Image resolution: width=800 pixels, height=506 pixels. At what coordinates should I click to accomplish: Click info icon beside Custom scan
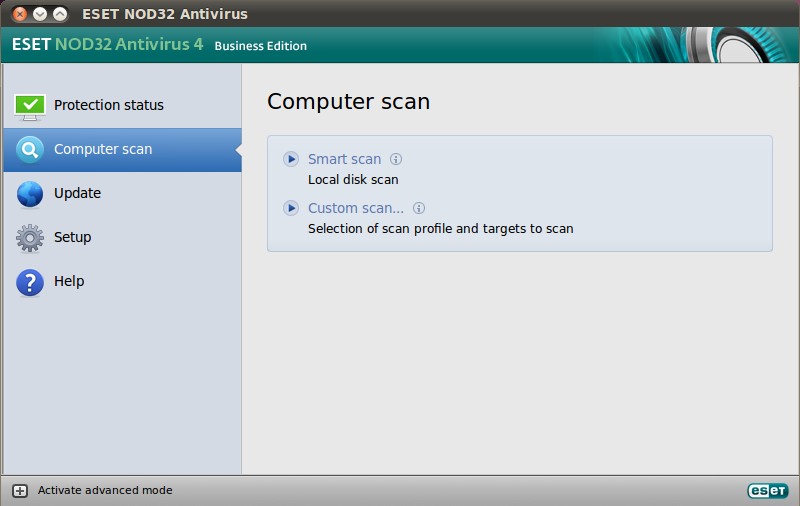click(x=419, y=208)
